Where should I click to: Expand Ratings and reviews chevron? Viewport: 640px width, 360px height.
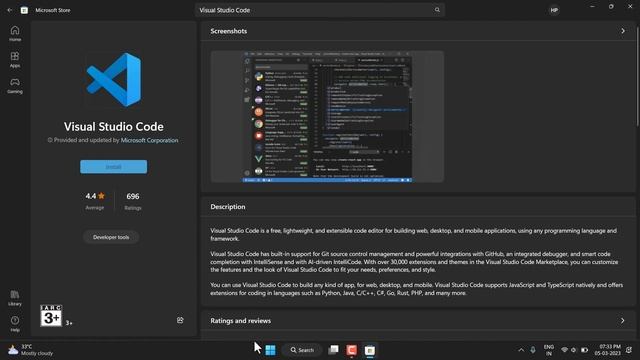[622, 320]
